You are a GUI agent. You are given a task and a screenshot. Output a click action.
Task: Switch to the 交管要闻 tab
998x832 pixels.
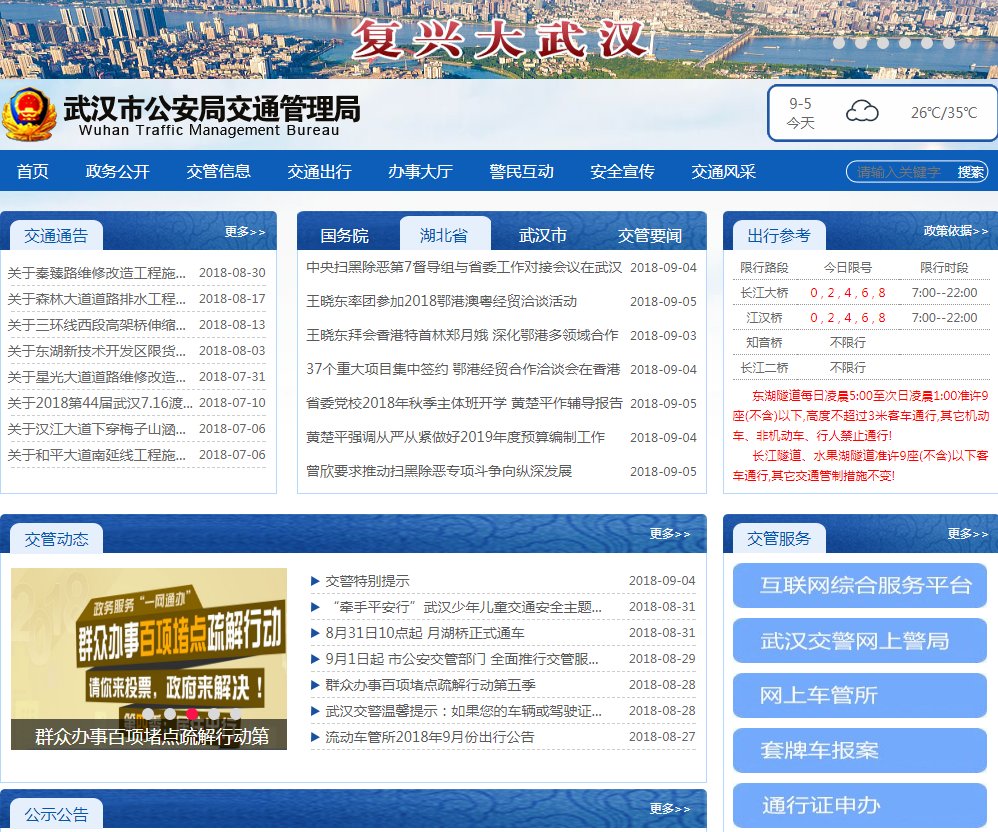click(x=651, y=235)
